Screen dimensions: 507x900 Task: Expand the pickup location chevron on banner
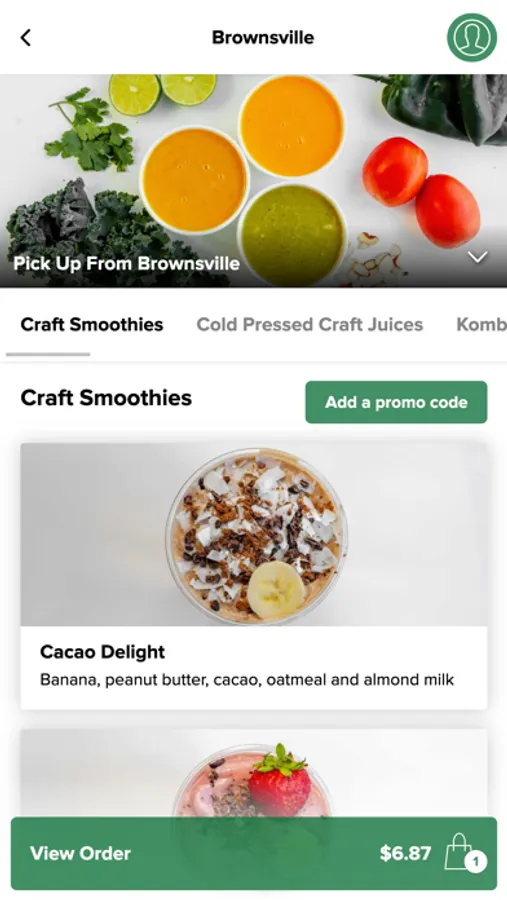[477, 257]
